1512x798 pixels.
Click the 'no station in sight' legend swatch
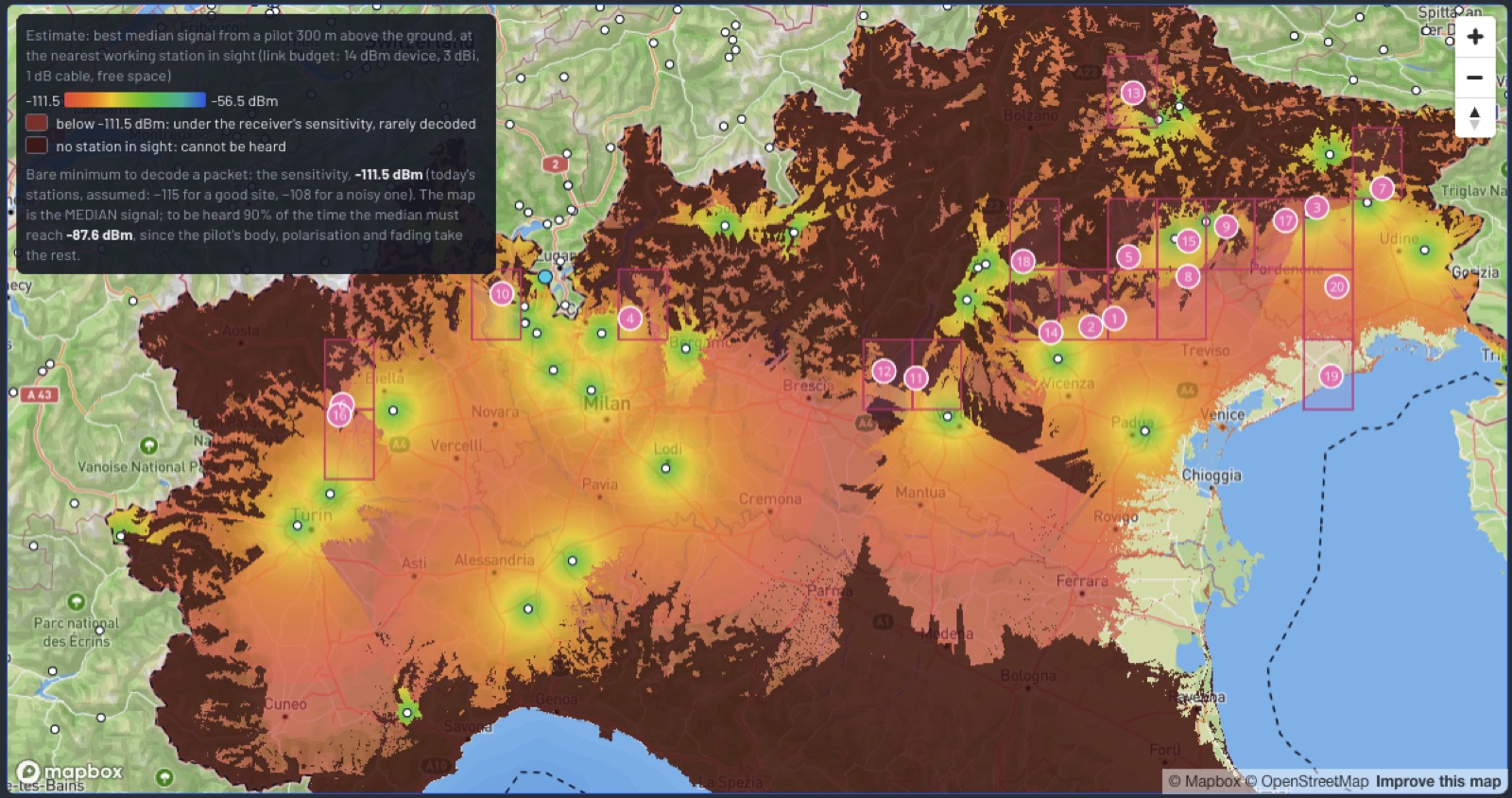(37, 146)
